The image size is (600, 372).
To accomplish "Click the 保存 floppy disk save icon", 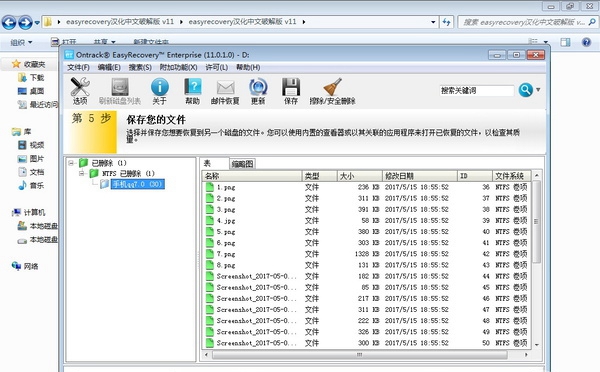I will 291,91.
